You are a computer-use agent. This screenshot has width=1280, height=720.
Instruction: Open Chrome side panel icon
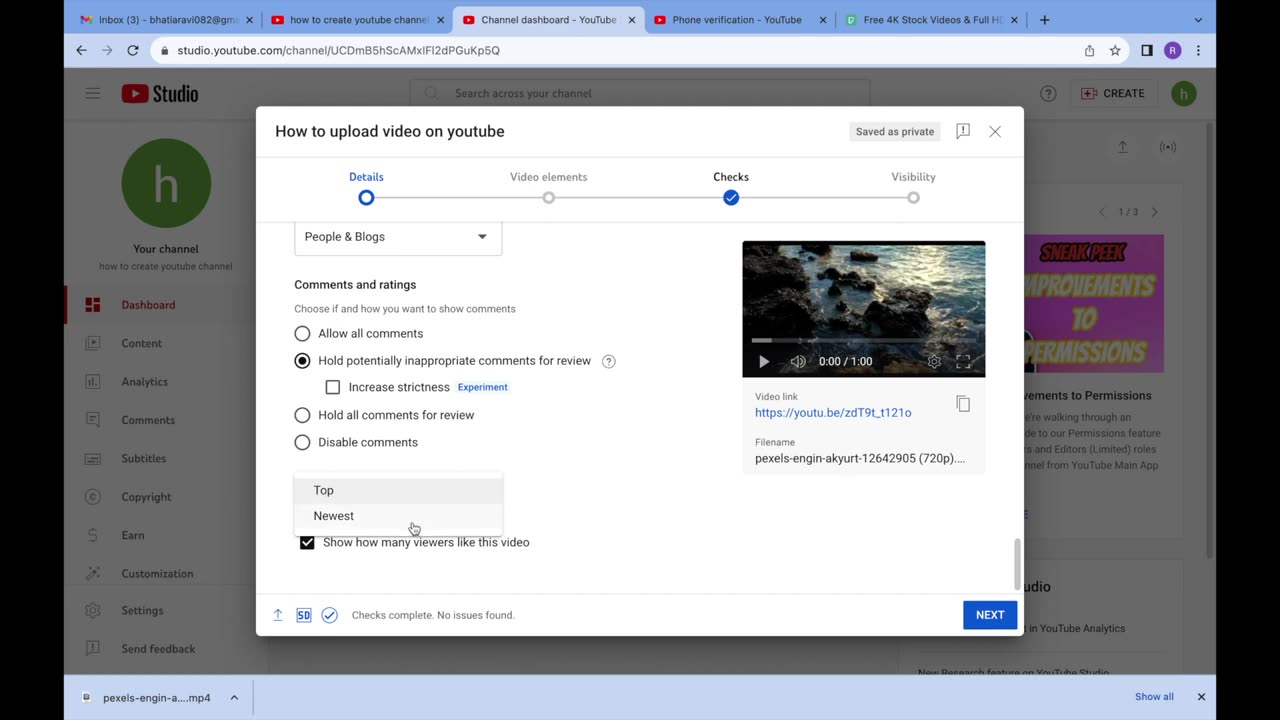pyautogui.click(x=1147, y=50)
